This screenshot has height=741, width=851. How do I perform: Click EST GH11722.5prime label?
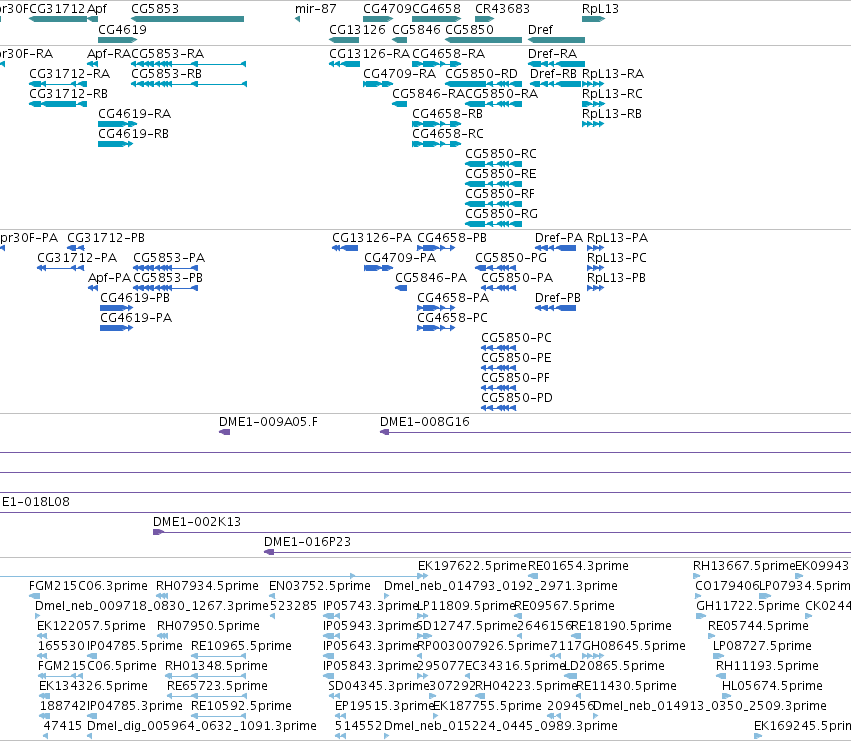(x=748, y=606)
